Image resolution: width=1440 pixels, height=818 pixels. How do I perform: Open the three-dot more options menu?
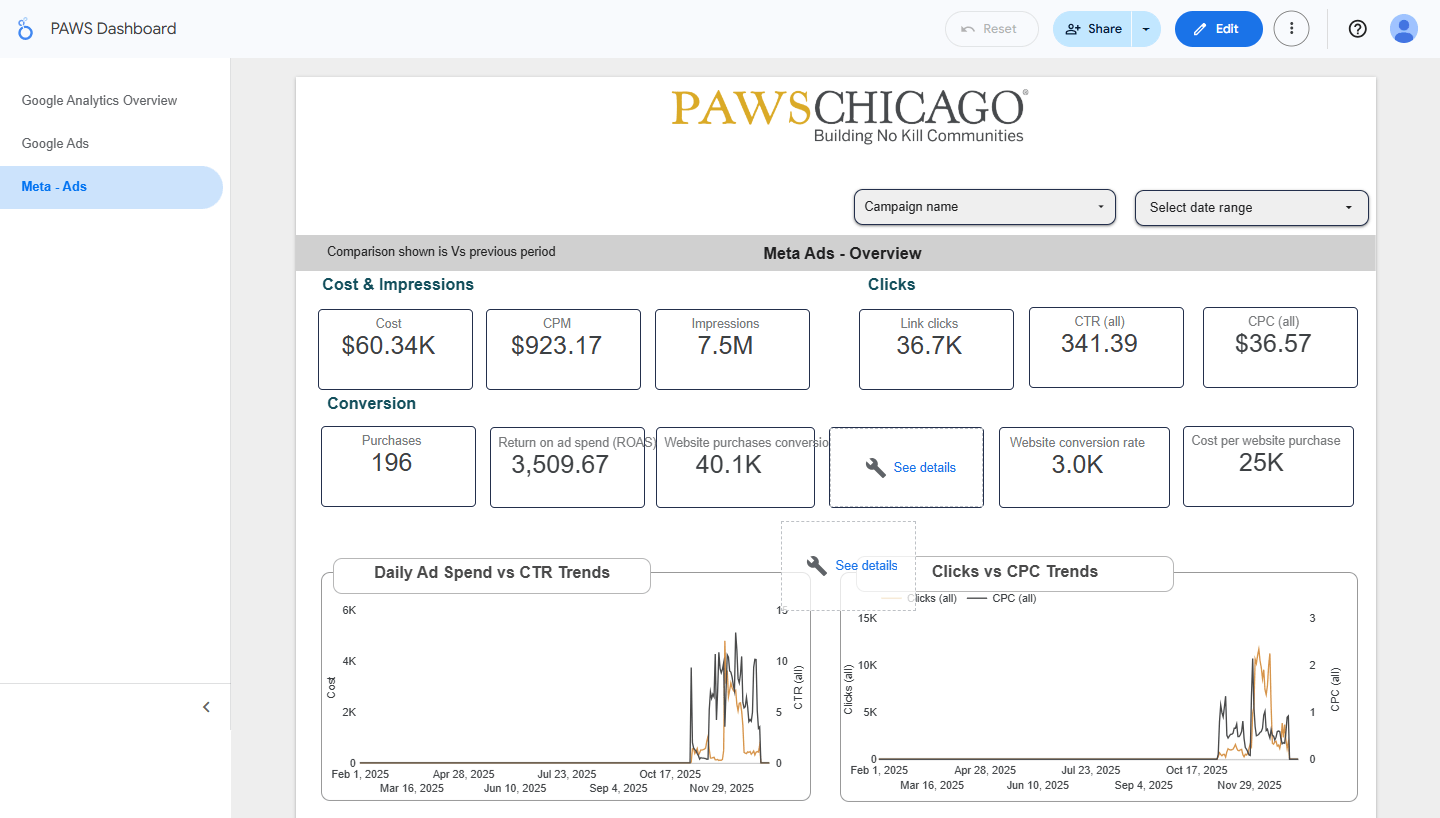tap(1291, 29)
